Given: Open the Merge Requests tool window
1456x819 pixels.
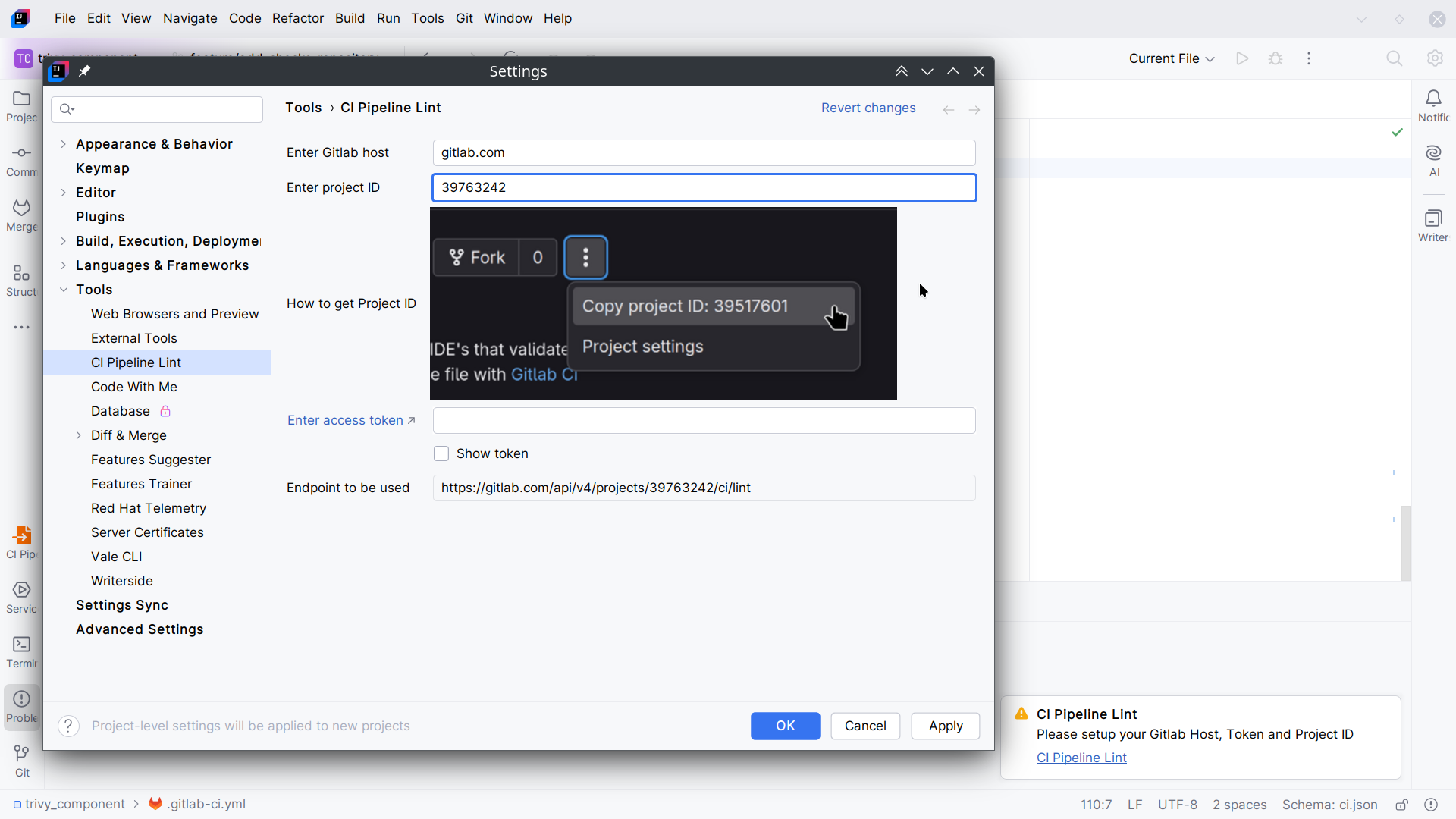Looking at the screenshot, I should (x=21, y=215).
